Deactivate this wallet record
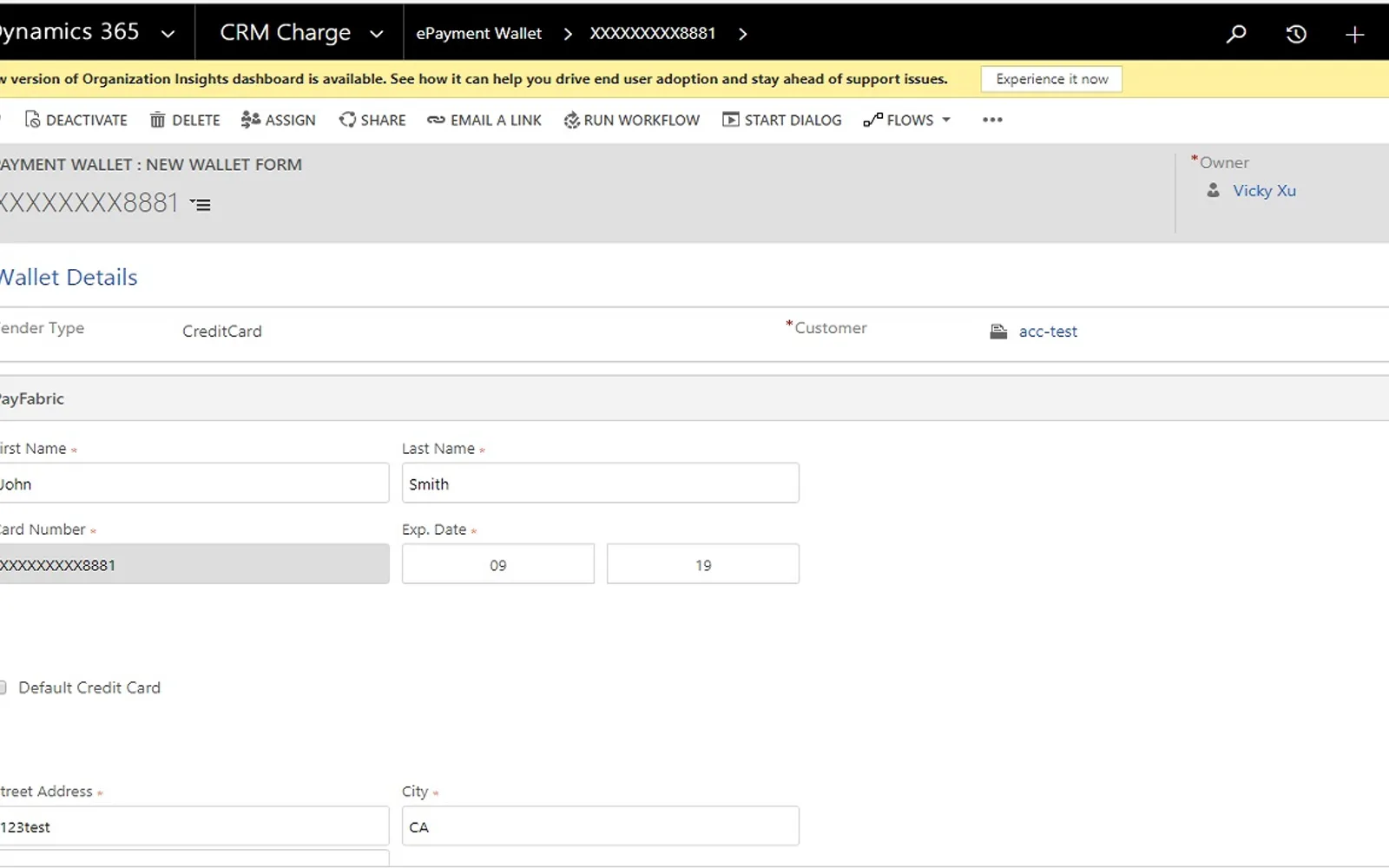The width and height of the screenshot is (1389, 868). point(76,120)
